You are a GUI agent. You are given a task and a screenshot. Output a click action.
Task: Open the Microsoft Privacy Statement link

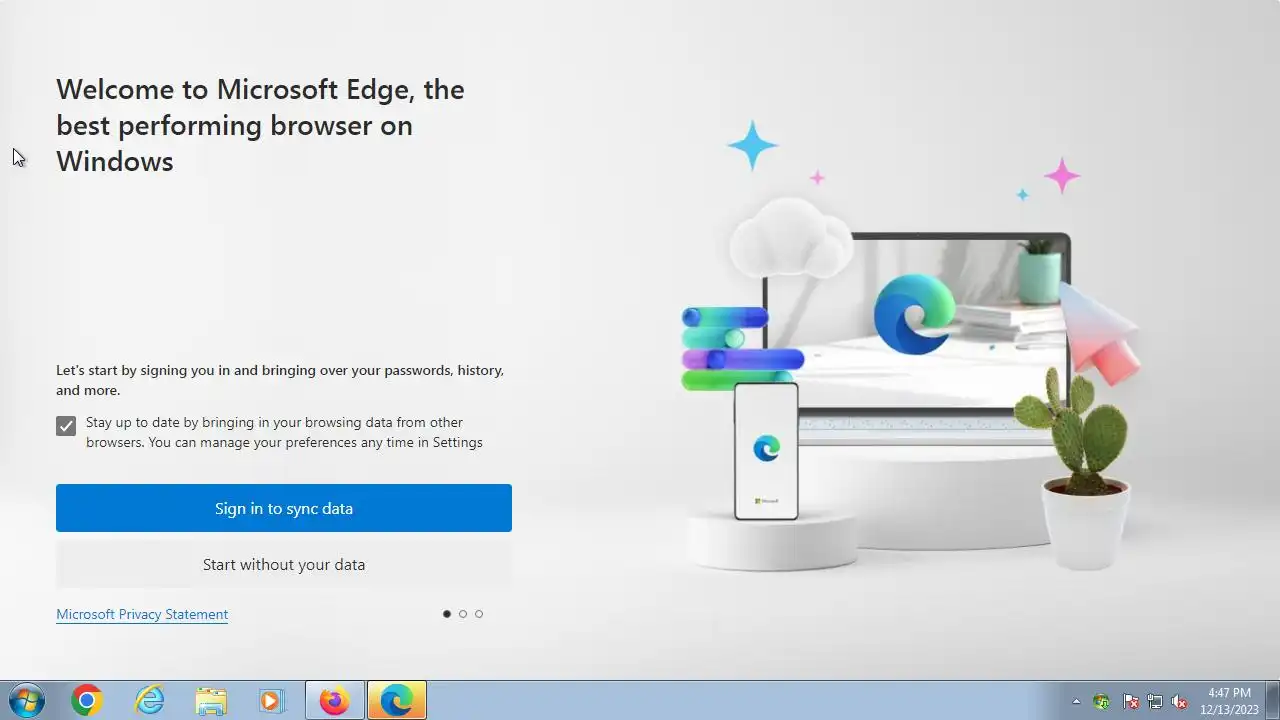(x=142, y=614)
